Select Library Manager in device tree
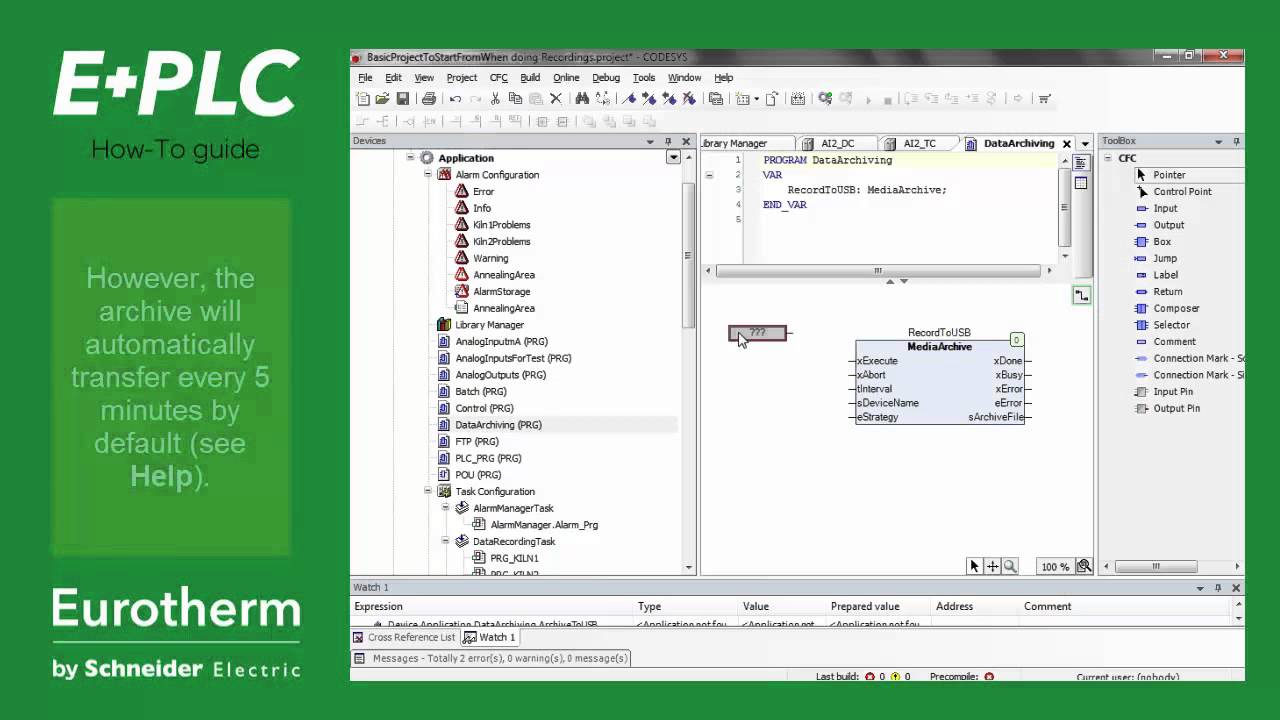The height and width of the screenshot is (720, 1280). click(489, 325)
